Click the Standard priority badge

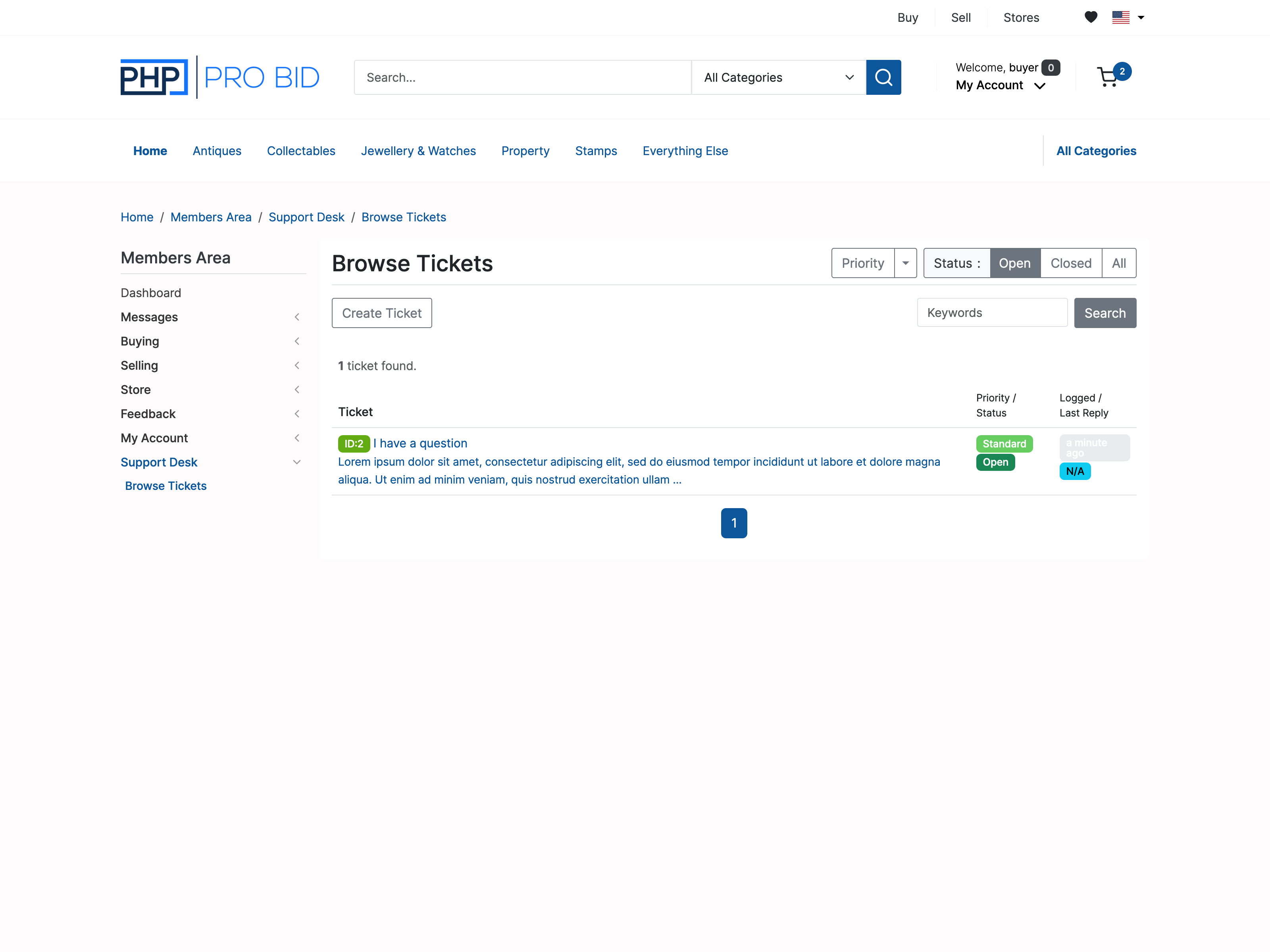[1004, 443]
